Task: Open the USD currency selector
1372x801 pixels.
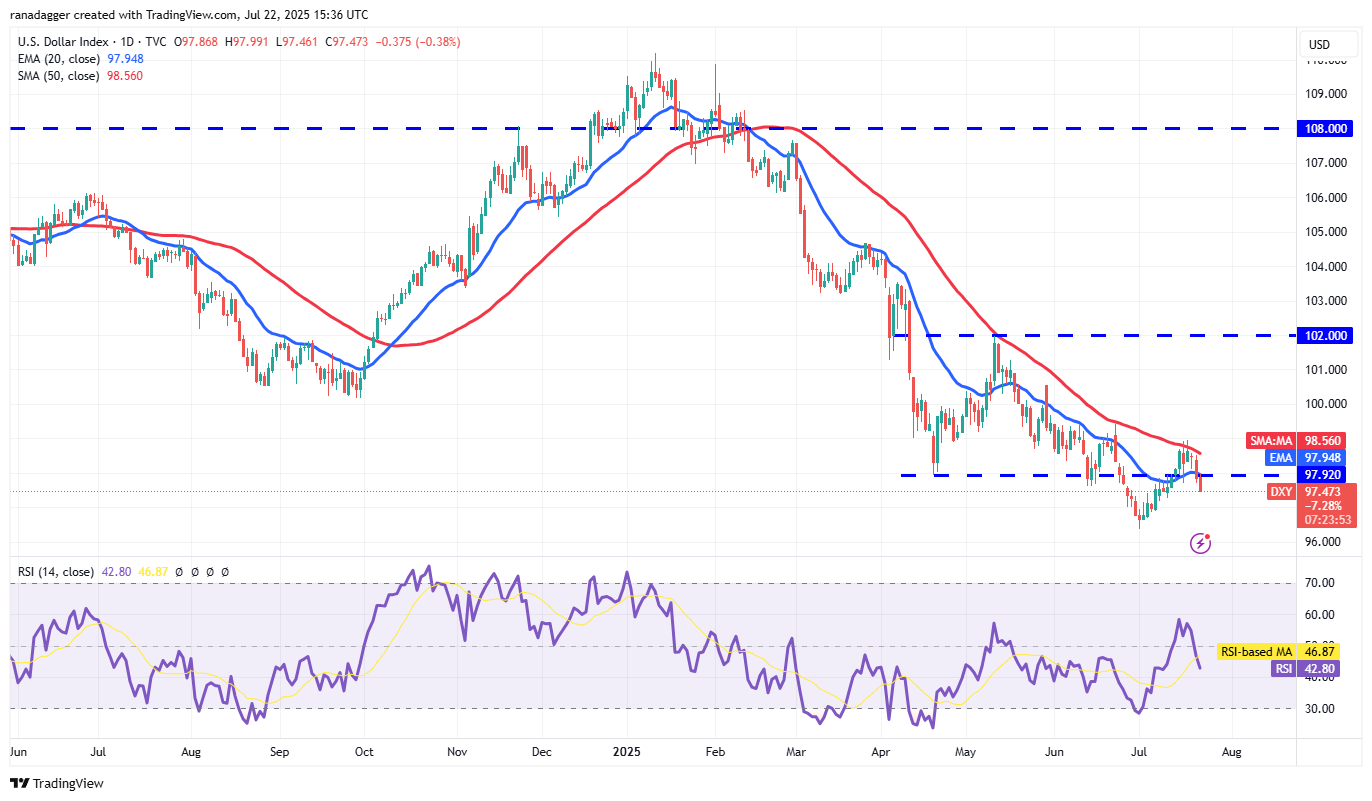Action: tap(1319, 45)
